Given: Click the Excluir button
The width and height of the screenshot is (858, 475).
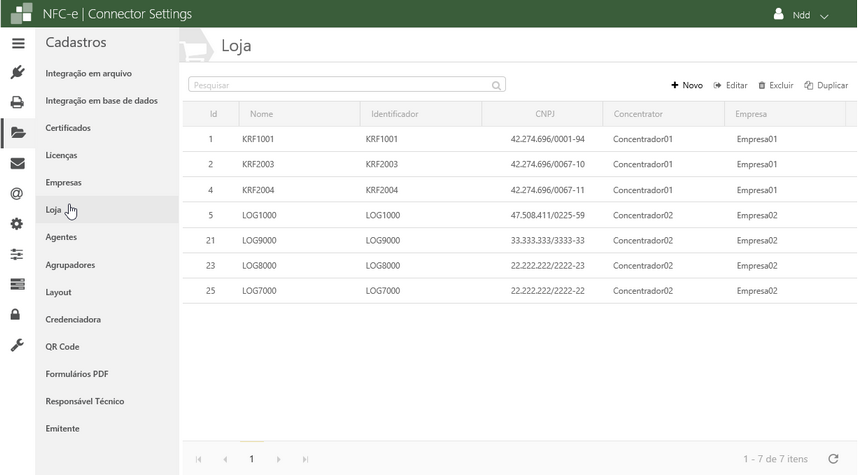Looking at the screenshot, I should click(776, 86).
